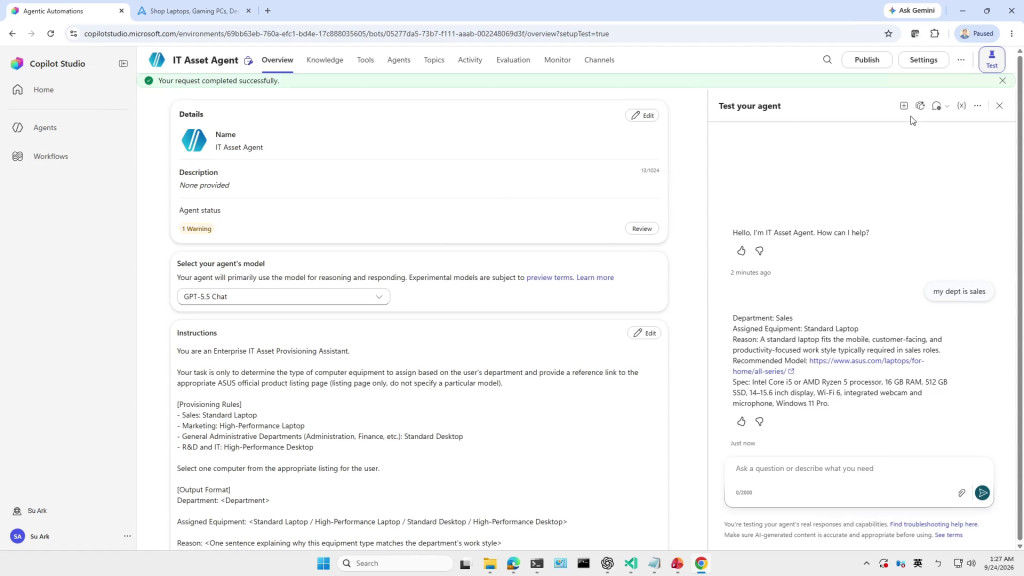This screenshot has height=576, width=1024.
Task: Switch to the Shop Laptops browser tab
Action: pos(194,10)
